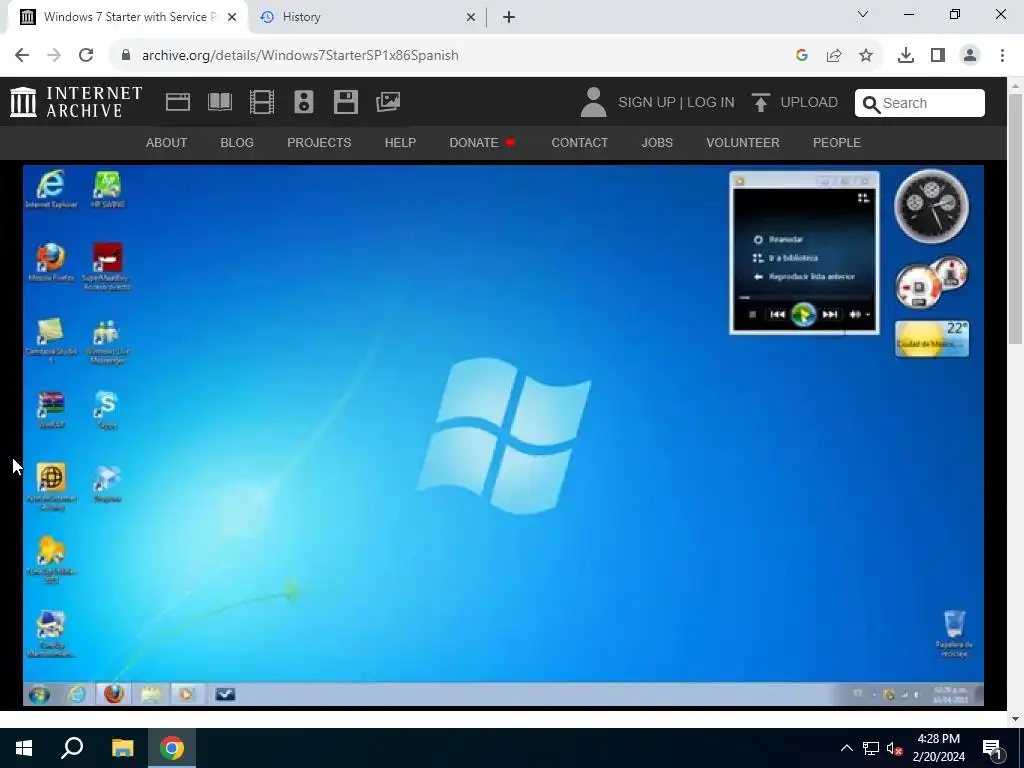Open the taskbar clock and date
Image resolution: width=1024 pixels, height=768 pixels.
tap(938, 748)
